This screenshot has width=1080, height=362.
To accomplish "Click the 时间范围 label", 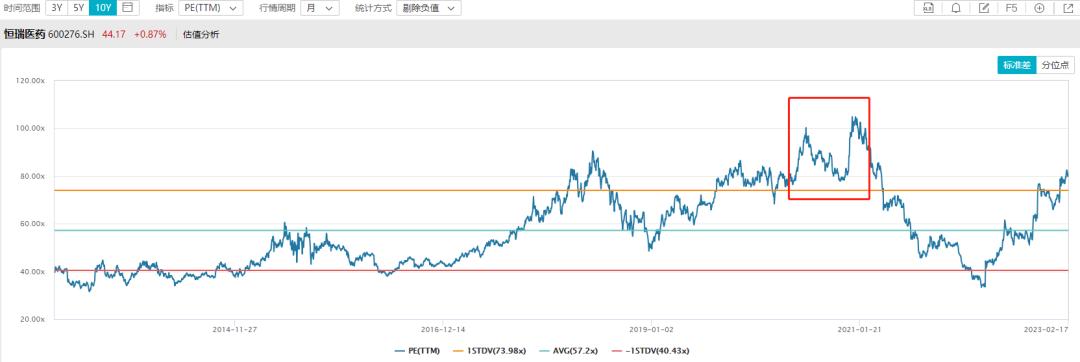I will pos(21,8).
